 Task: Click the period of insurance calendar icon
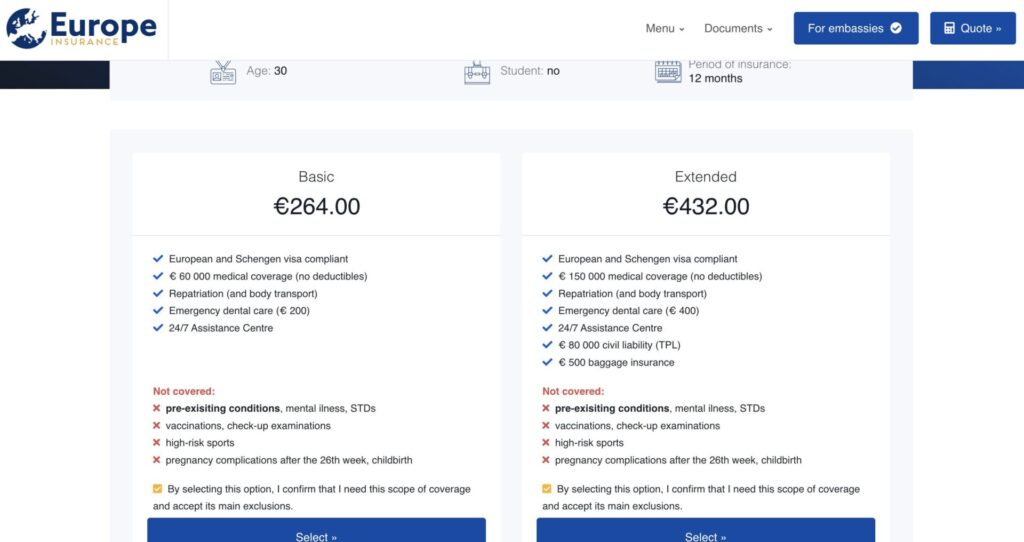(x=668, y=71)
